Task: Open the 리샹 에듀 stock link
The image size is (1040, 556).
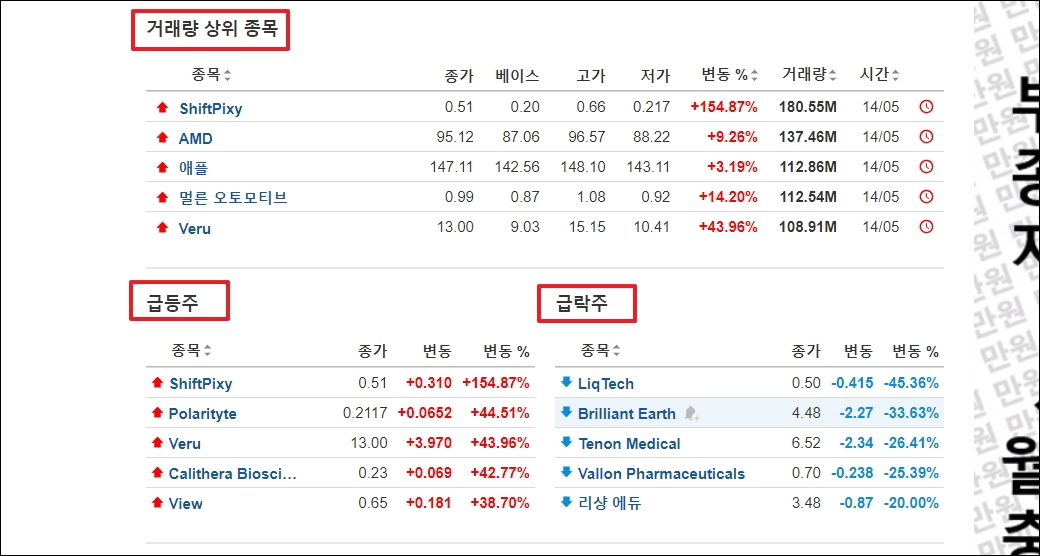Action: pyautogui.click(x=610, y=504)
